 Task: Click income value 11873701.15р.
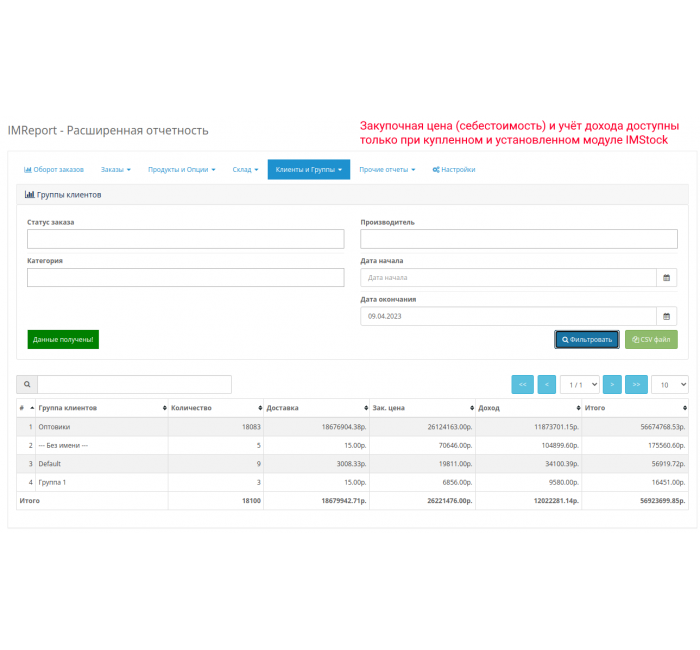(x=556, y=427)
